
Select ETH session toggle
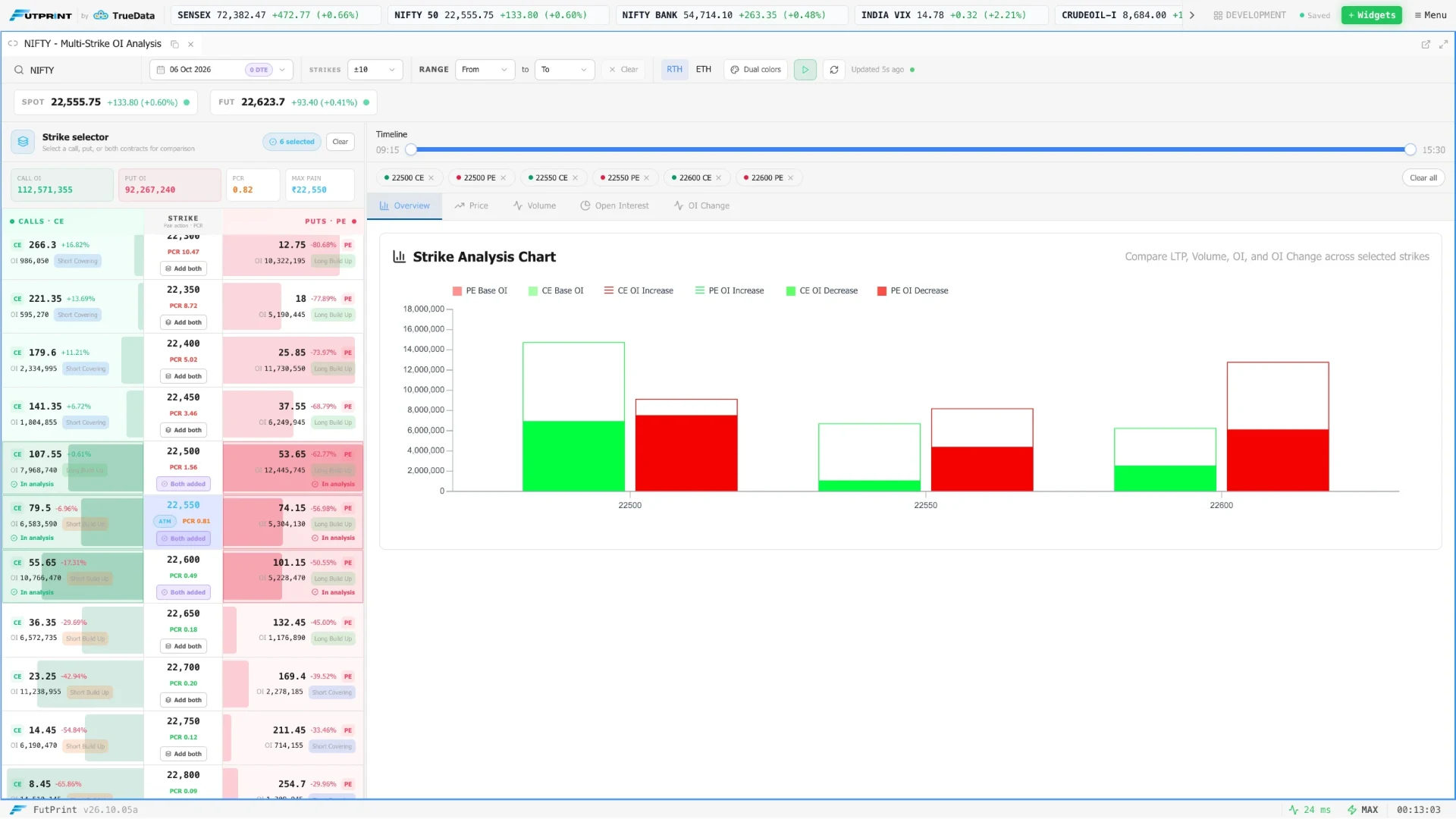[x=704, y=70]
